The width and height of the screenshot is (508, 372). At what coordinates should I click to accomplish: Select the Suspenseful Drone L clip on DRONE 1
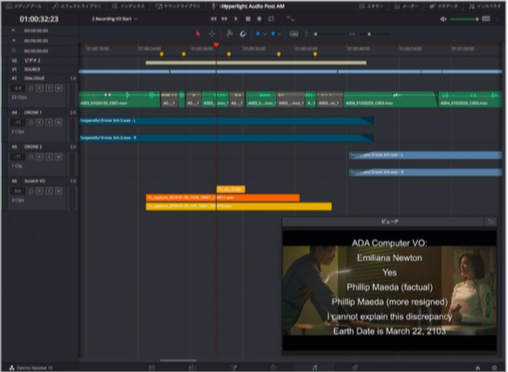click(226, 121)
